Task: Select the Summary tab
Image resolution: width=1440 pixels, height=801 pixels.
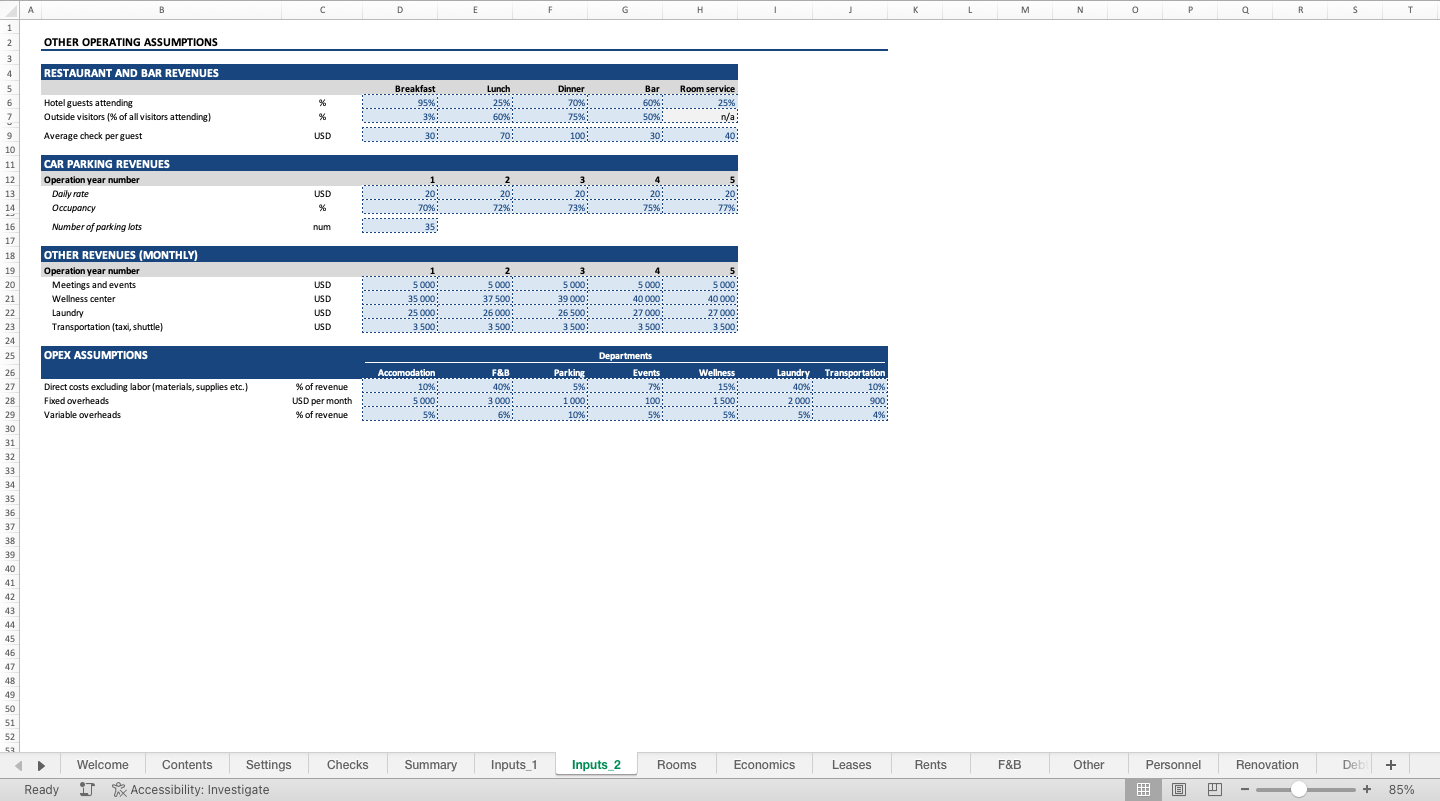Action: pyautogui.click(x=430, y=764)
